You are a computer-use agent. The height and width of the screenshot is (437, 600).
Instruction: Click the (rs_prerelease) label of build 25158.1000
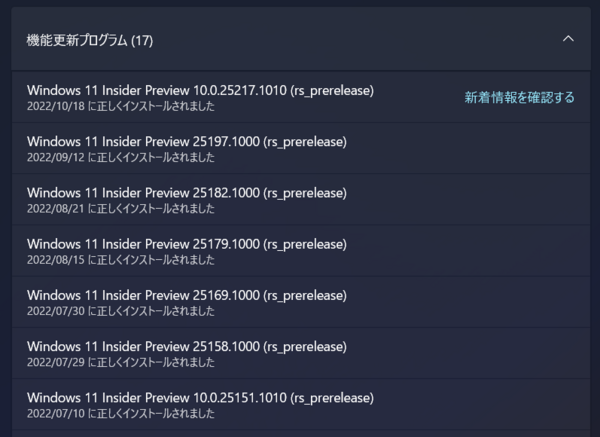[304, 346]
